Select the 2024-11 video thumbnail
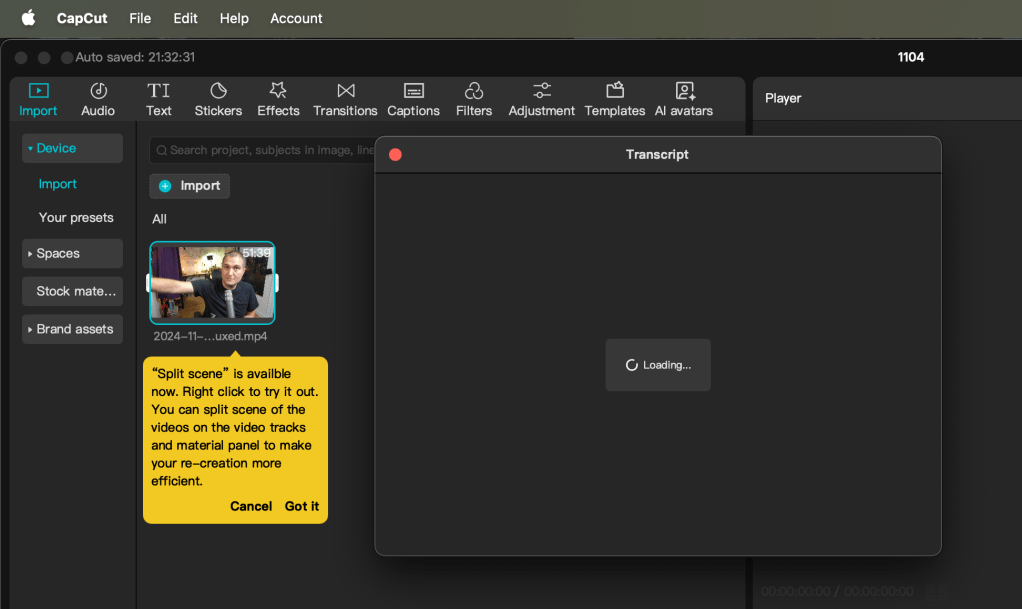1022x609 pixels. click(212, 283)
